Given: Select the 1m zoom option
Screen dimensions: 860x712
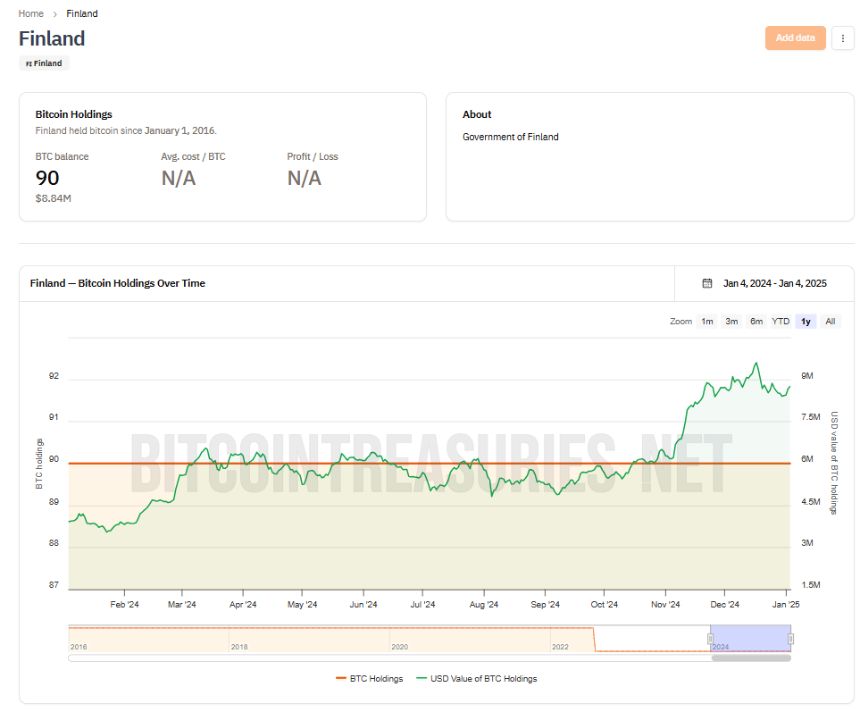Looking at the screenshot, I should pyautogui.click(x=707, y=321).
